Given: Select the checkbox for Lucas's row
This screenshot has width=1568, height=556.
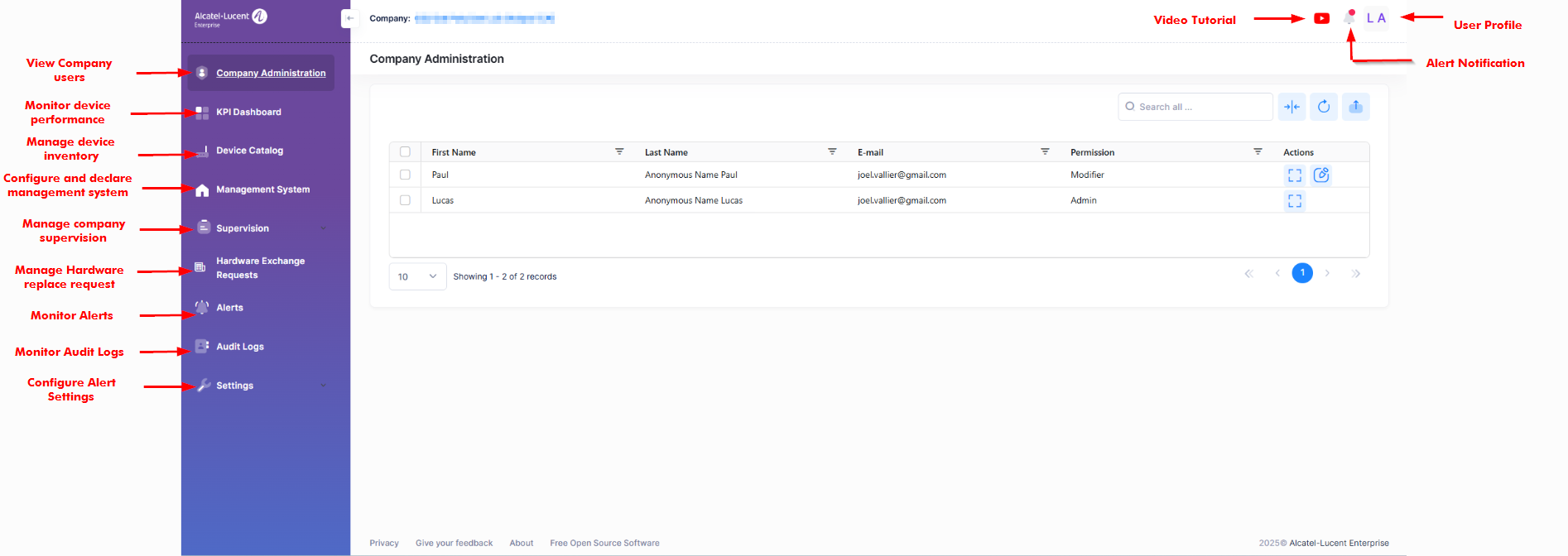Looking at the screenshot, I should coord(405,200).
